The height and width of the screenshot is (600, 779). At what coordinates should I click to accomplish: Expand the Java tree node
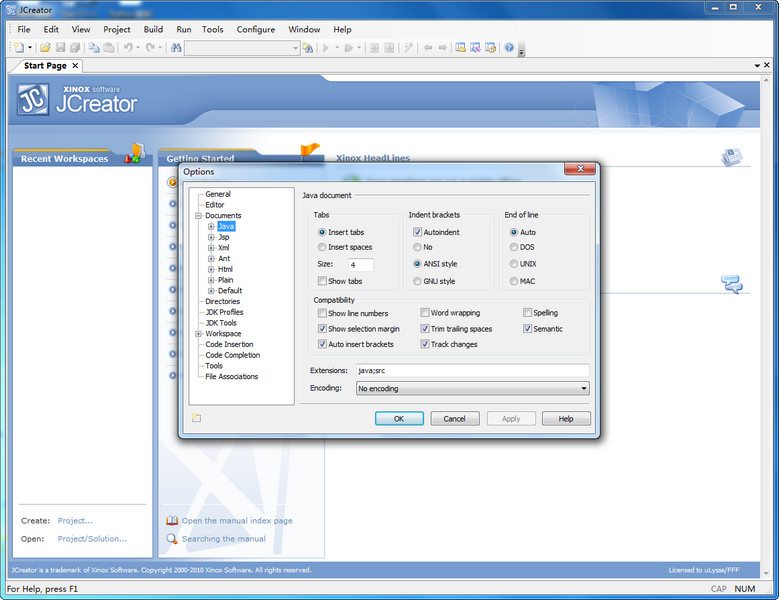[x=211, y=226]
